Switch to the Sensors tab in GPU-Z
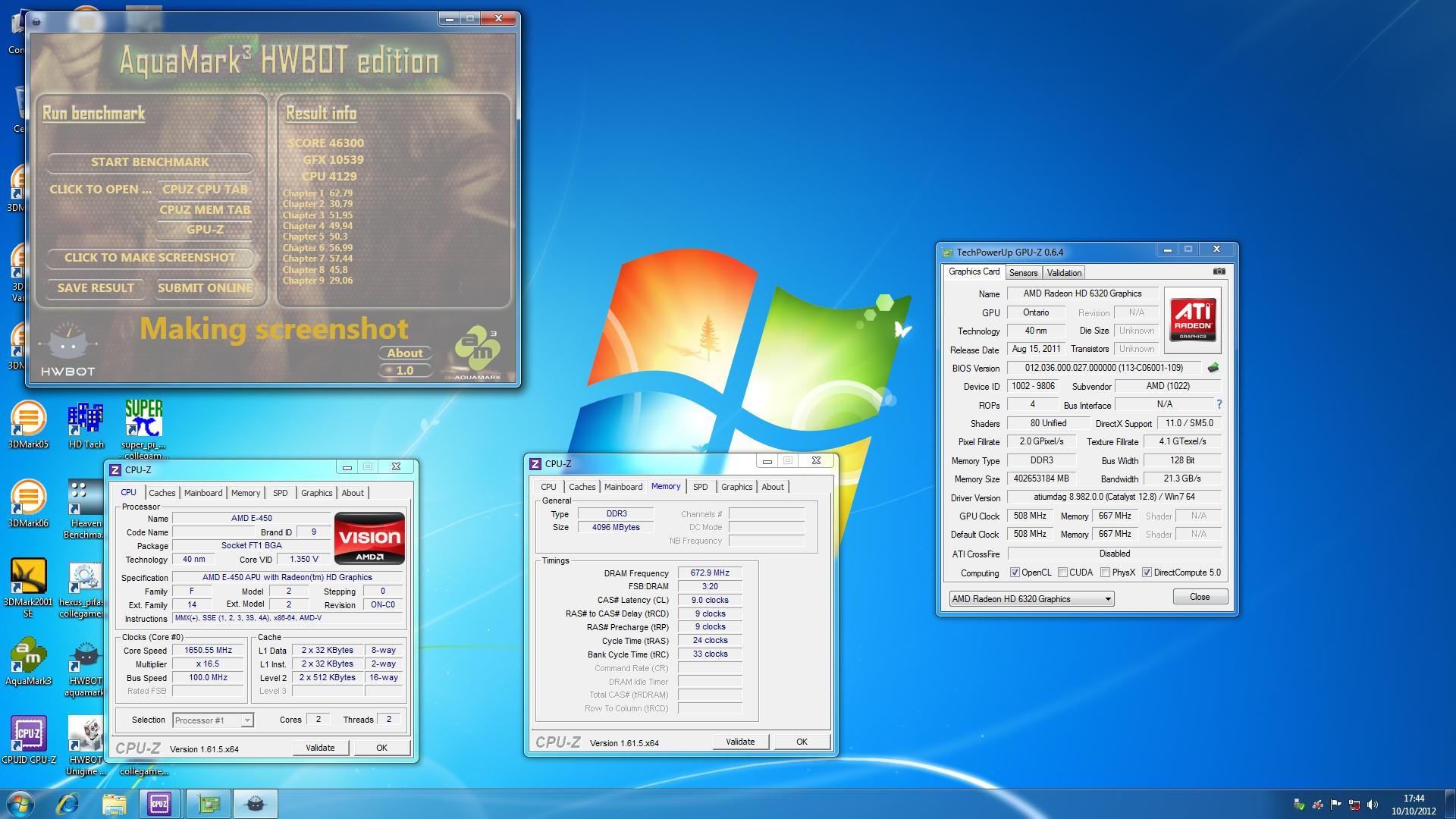1456x819 pixels. pos(1023,273)
